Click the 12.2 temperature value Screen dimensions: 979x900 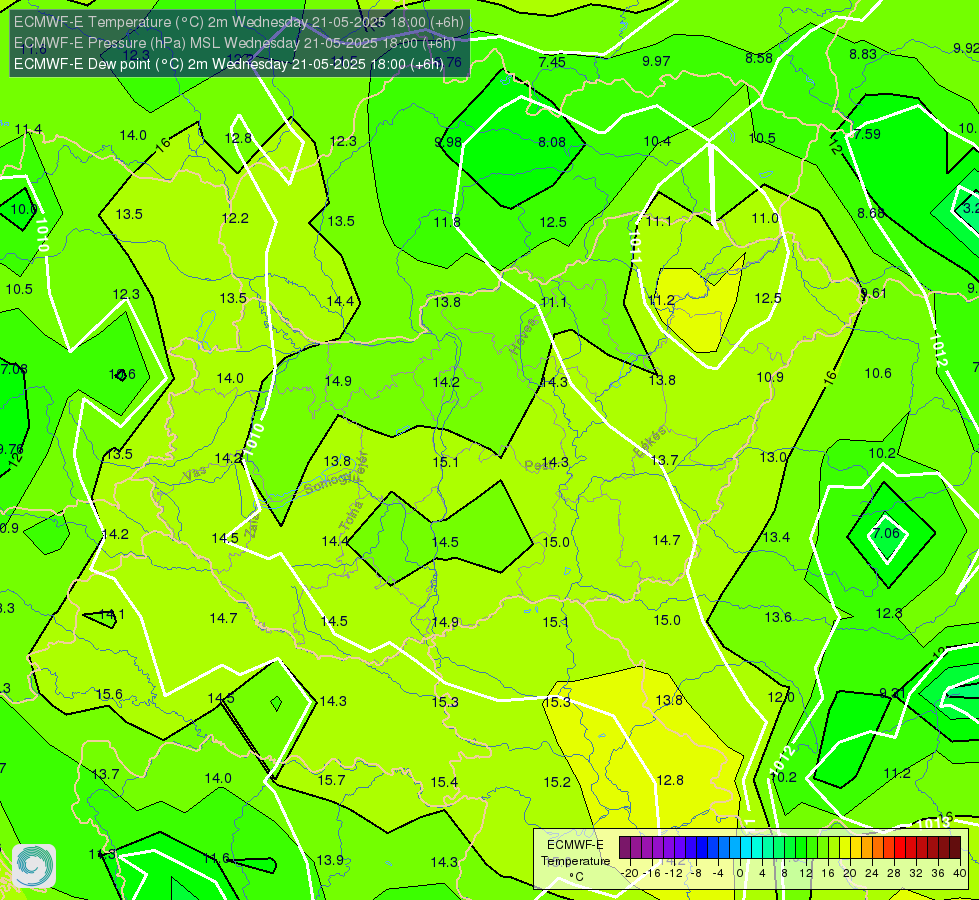tap(235, 218)
